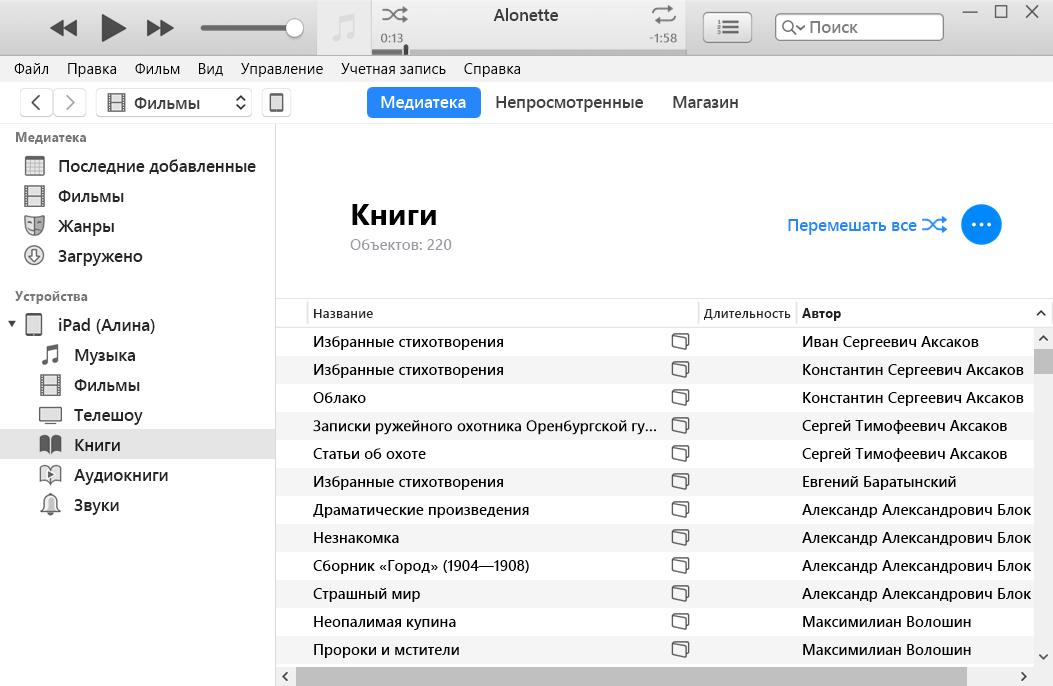This screenshot has width=1053, height=686.
Task: Go back with the left arrow button
Action: (x=37, y=103)
